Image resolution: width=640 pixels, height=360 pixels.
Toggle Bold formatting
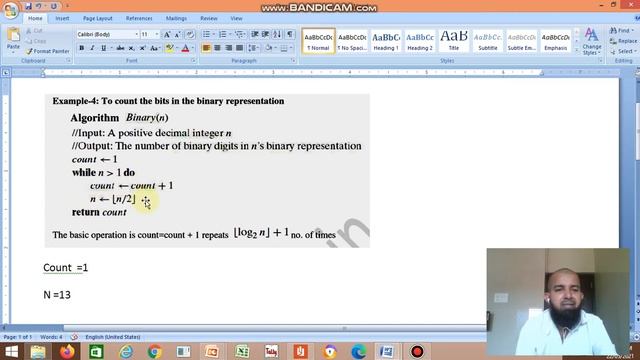pyautogui.click(x=82, y=48)
